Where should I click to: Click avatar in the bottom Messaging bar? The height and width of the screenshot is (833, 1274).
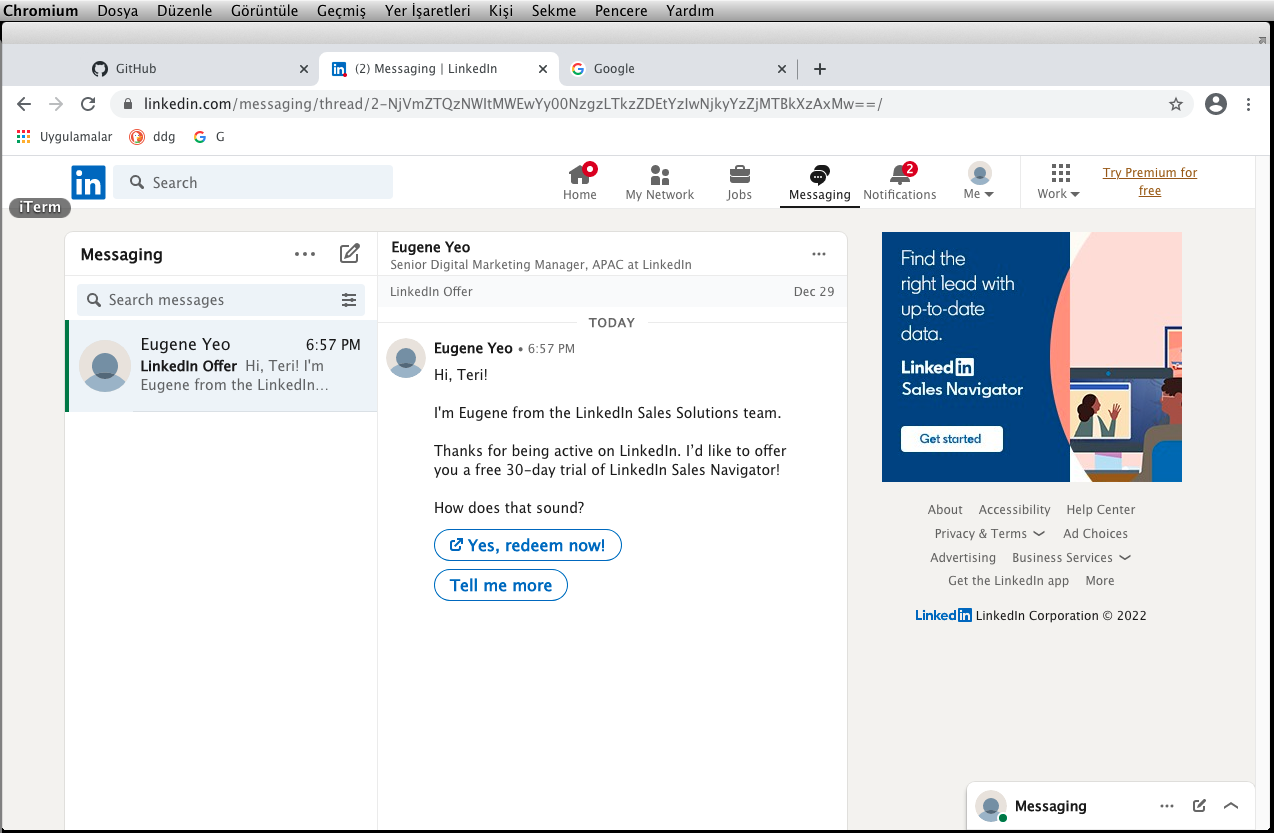[991, 806]
